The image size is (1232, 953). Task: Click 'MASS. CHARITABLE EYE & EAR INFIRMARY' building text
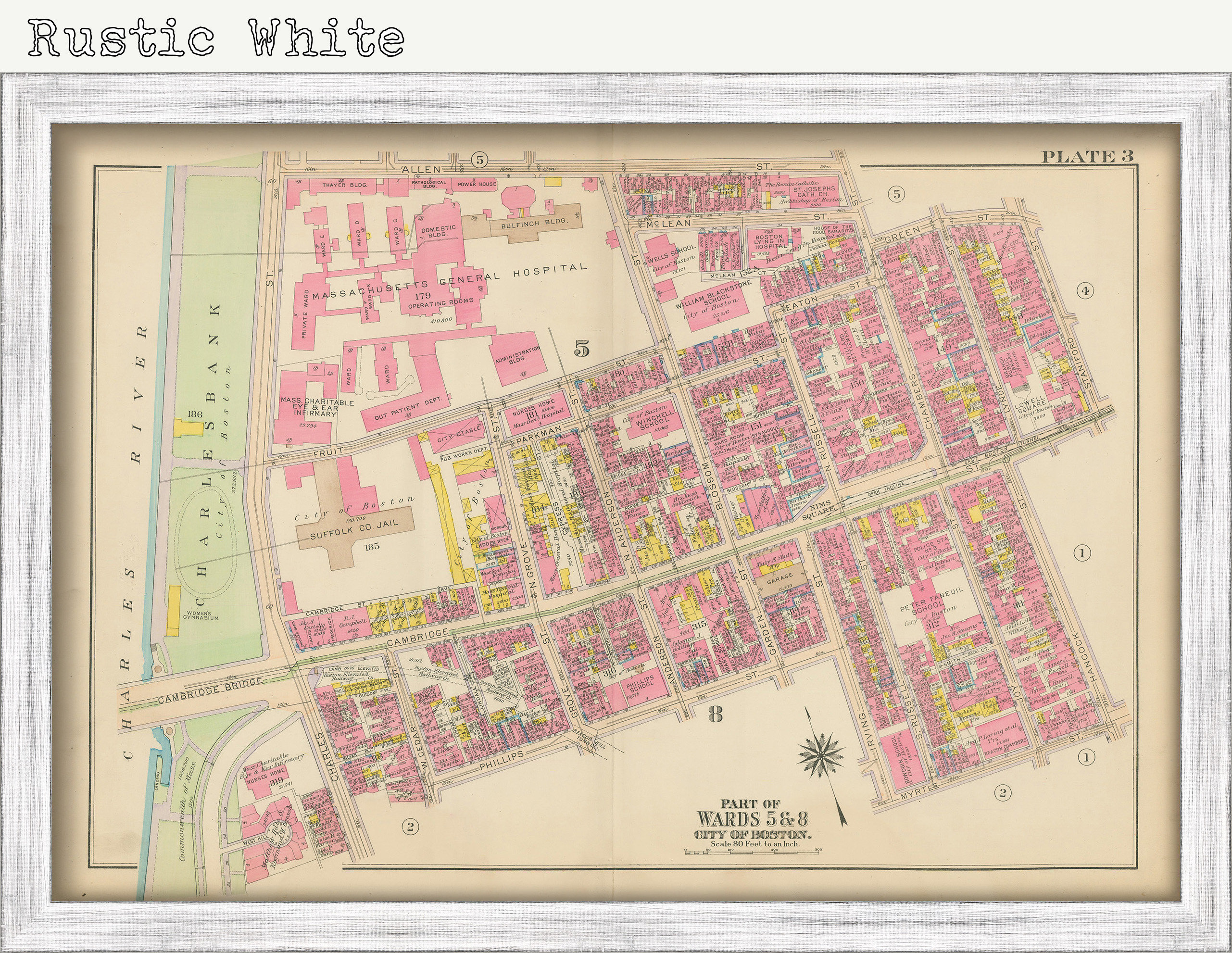point(317,407)
